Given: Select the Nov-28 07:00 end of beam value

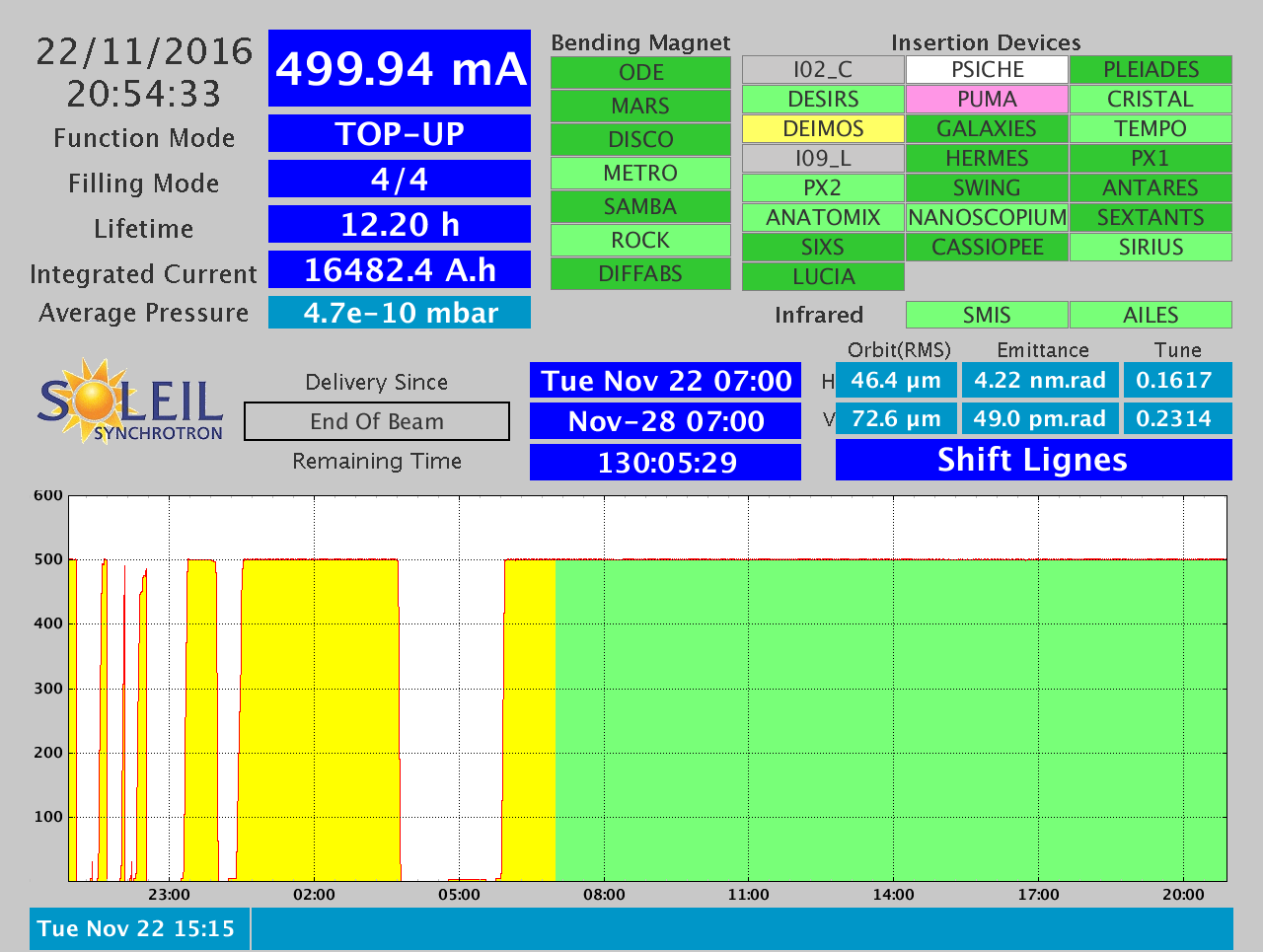Looking at the screenshot, I should tap(666, 421).
